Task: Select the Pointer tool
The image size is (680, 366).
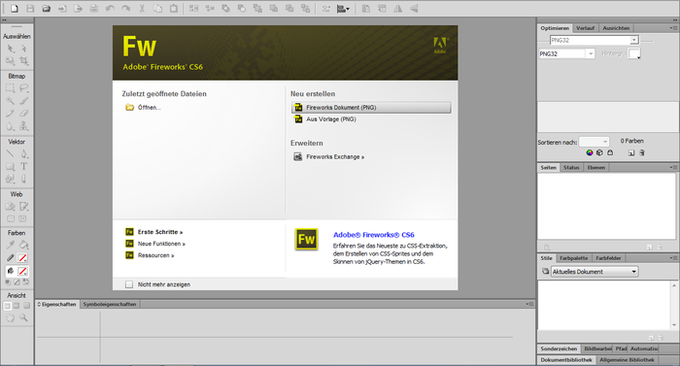Action: [x=10, y=49]
